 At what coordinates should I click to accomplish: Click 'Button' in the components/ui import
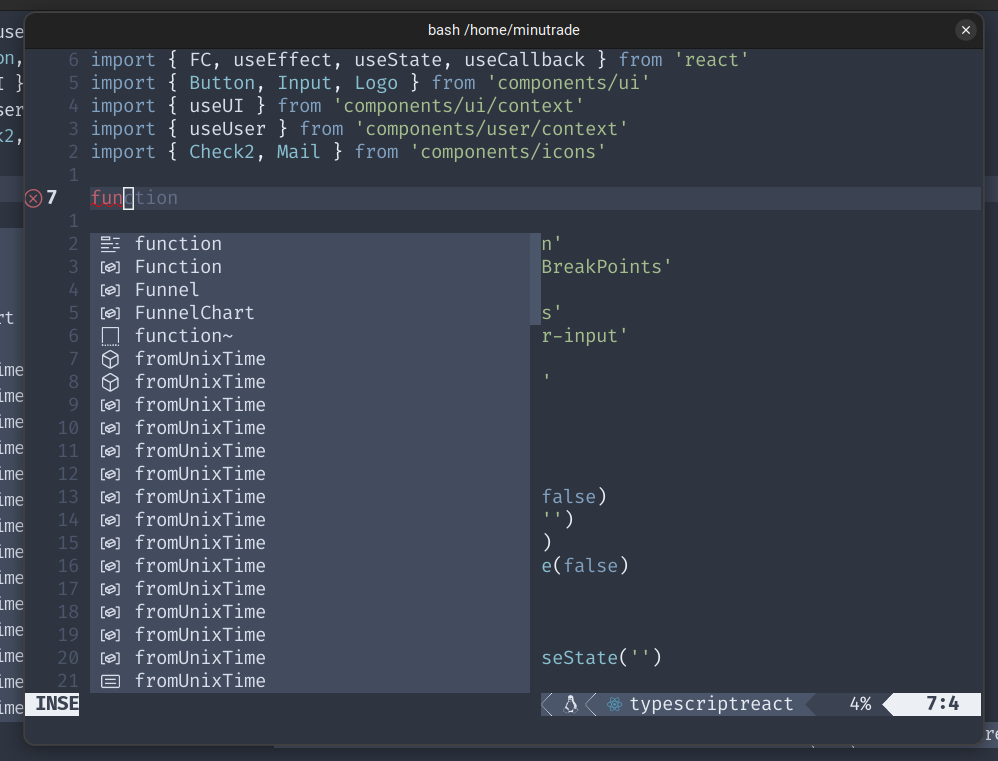(x=221, y=83)
